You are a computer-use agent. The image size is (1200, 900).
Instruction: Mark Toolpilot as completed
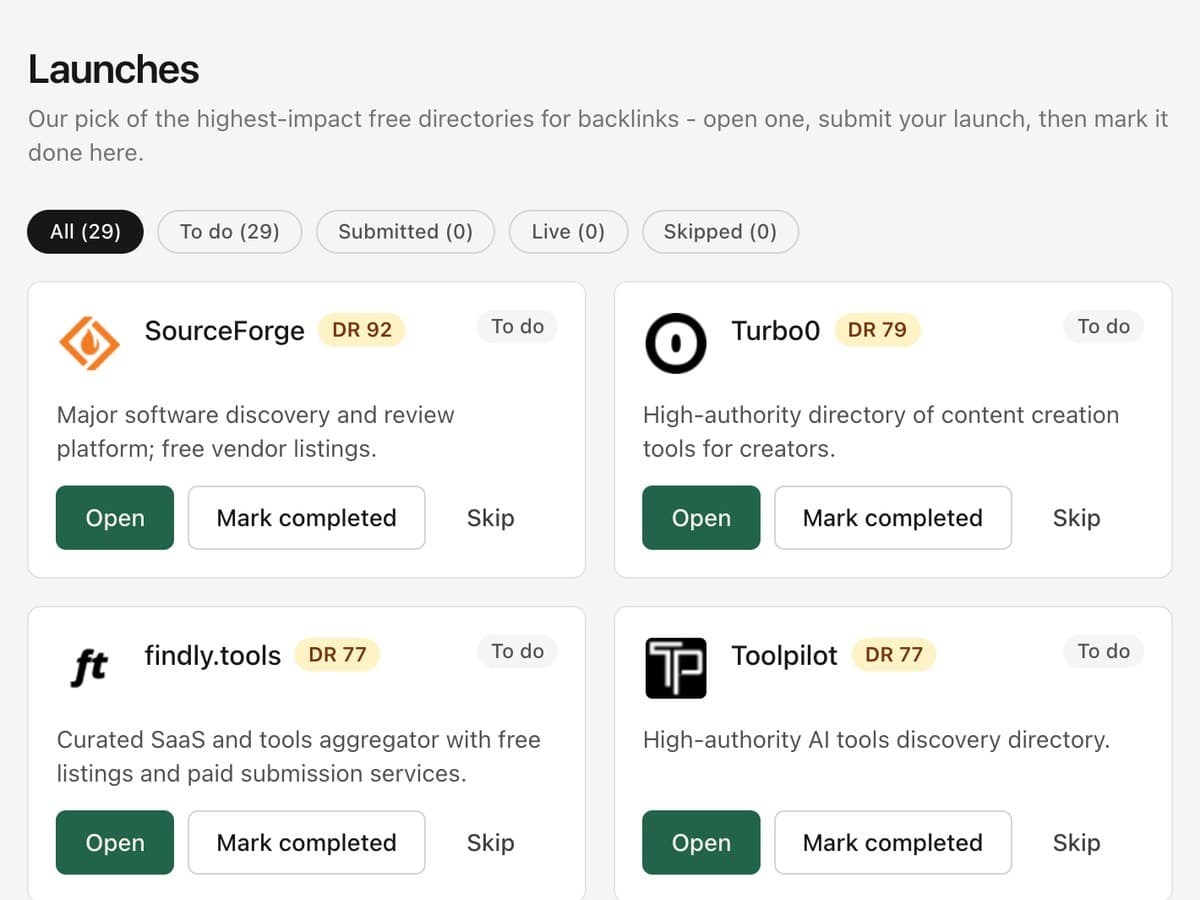(x=893, y=843)
